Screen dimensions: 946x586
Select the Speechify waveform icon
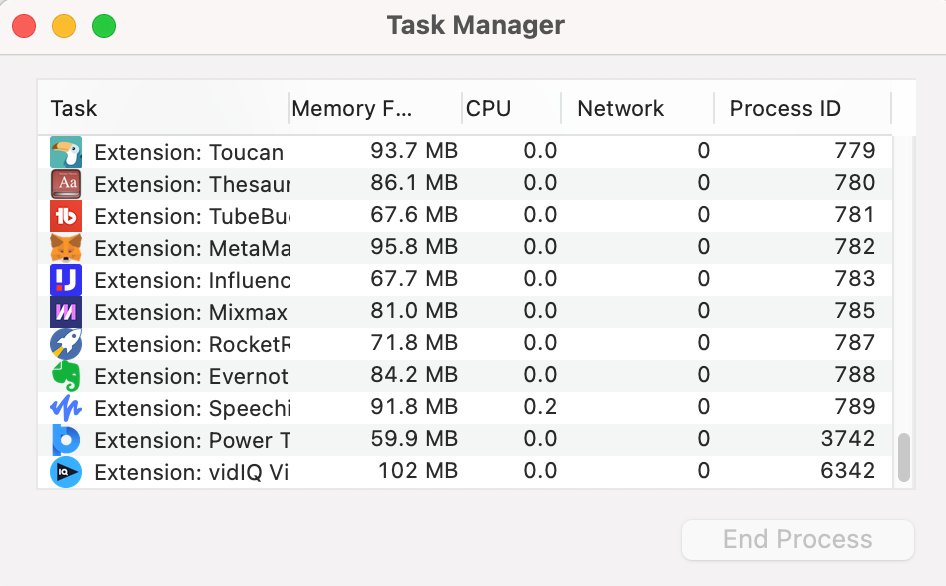(66, 408)
